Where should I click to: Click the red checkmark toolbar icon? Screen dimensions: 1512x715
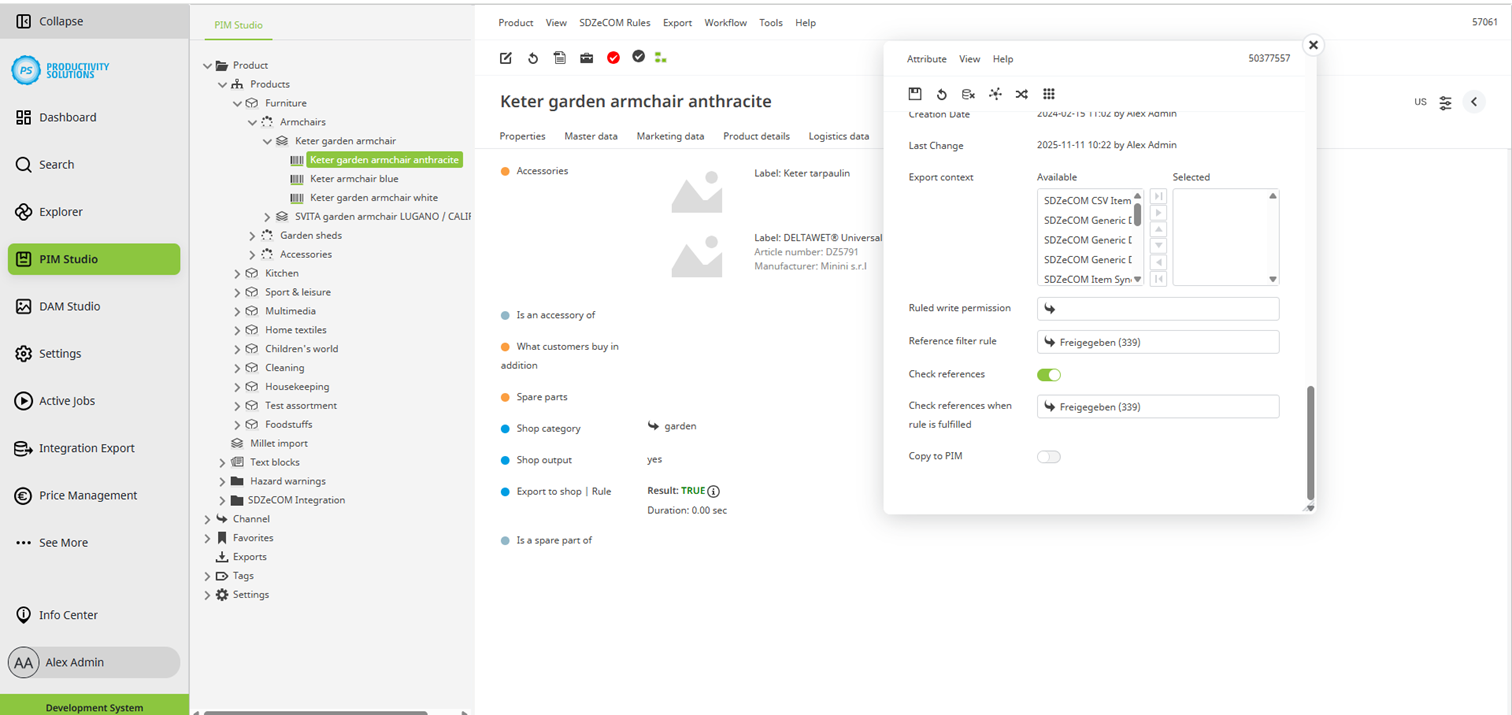(613, 58)
